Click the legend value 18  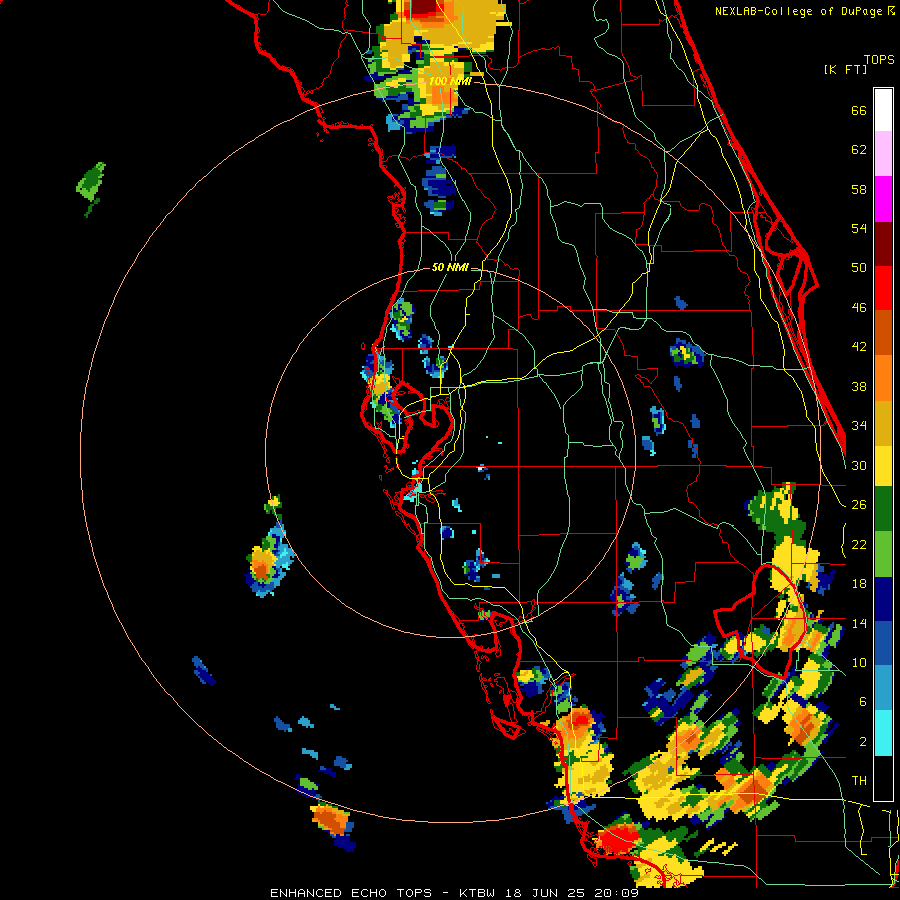tap(859, 584)
